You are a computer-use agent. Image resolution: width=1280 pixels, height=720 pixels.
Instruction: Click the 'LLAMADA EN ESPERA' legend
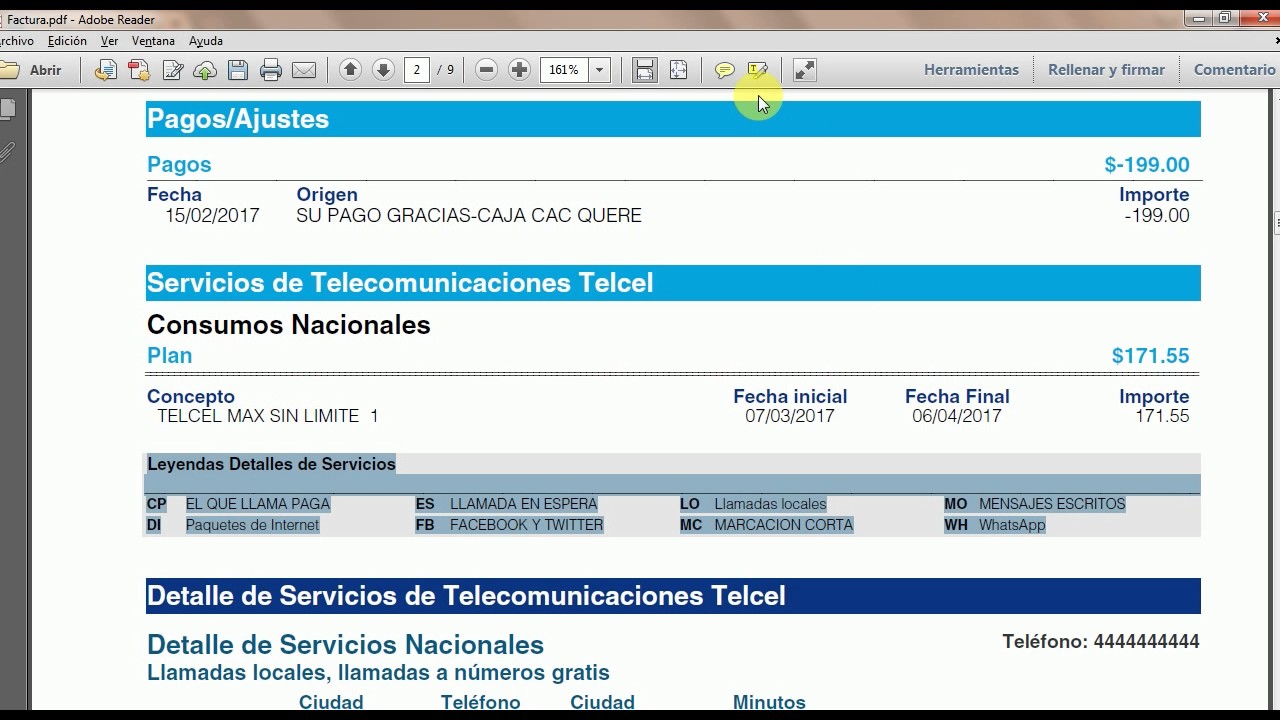tap(524, 504)
